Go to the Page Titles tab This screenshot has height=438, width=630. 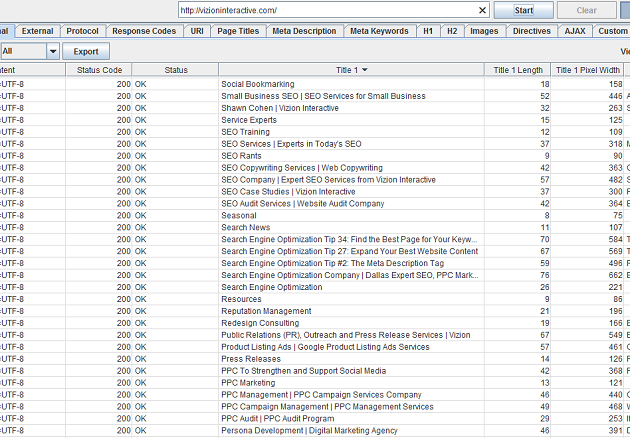click(237, 31)
